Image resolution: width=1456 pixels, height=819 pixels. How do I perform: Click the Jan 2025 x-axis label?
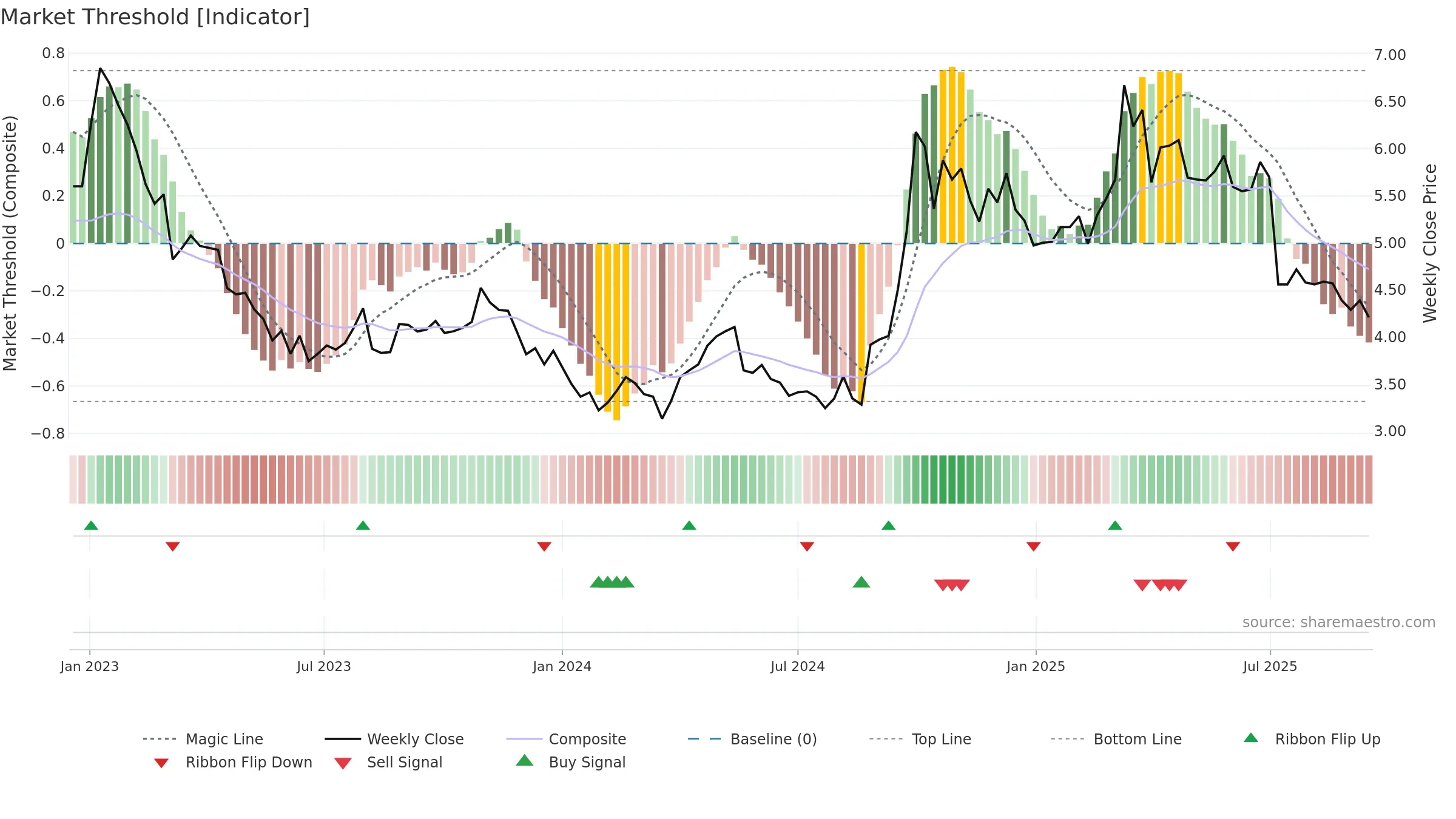[x=1036, y=666]
